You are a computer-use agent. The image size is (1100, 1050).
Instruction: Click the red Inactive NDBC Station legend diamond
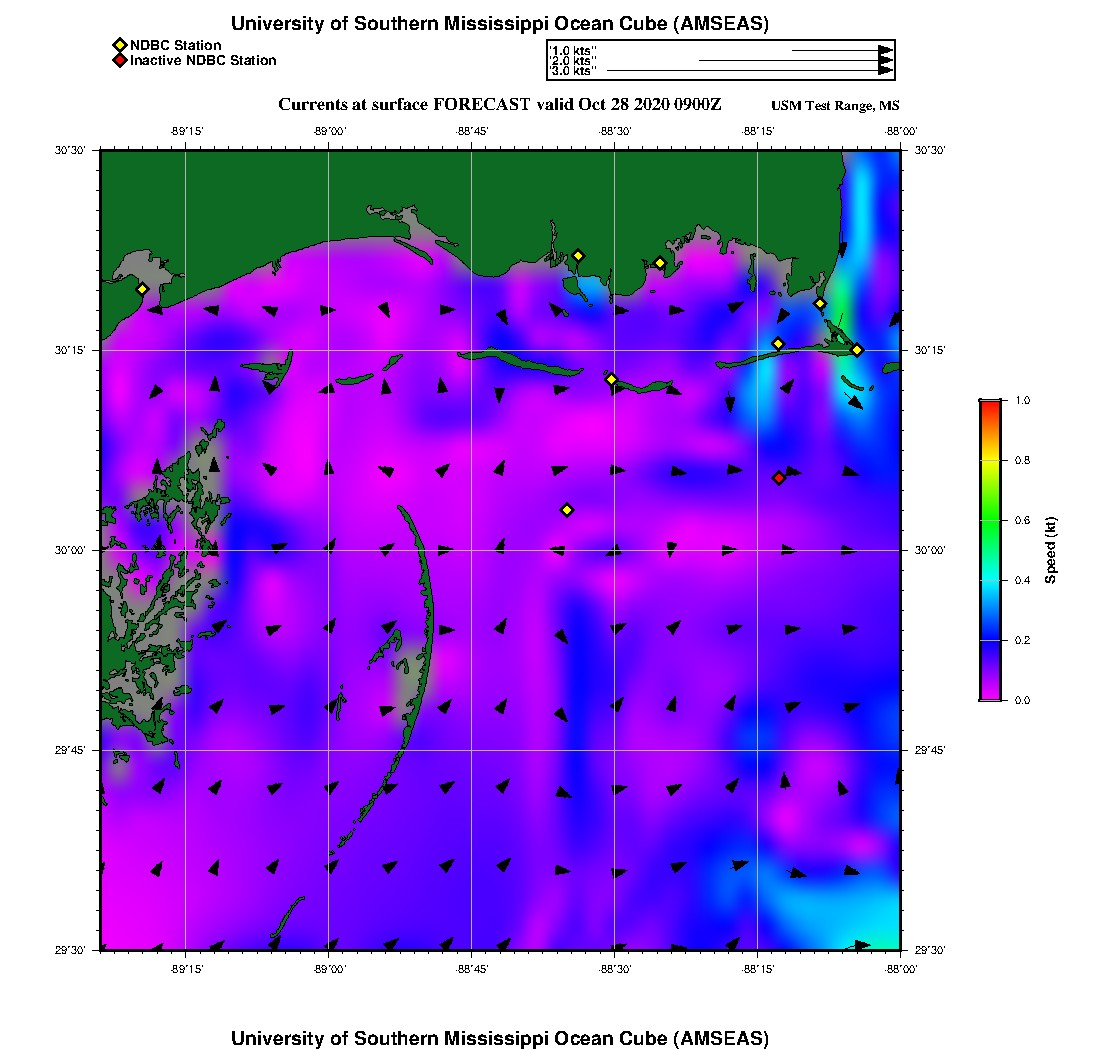[119, 61]
